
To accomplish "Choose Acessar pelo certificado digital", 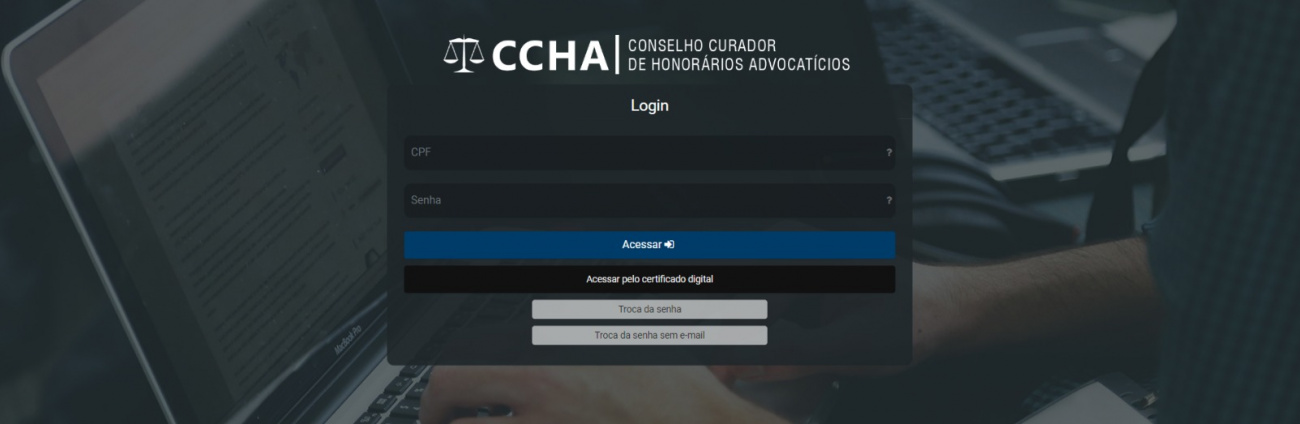I will click(x=649, y=279).
